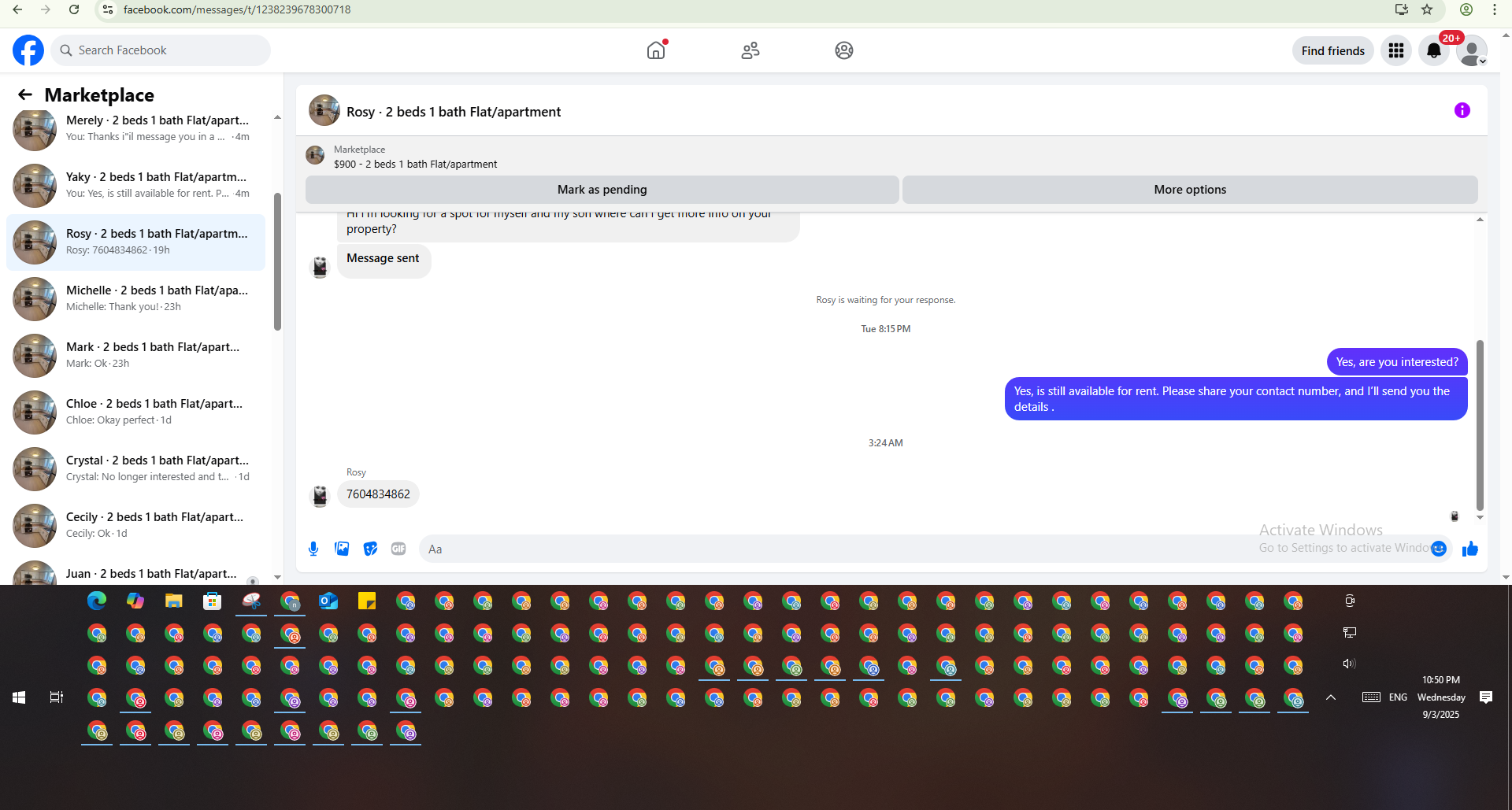Open the Chrome profile icon
The width and height of the screenshot is (1512, 810).
1466,9
